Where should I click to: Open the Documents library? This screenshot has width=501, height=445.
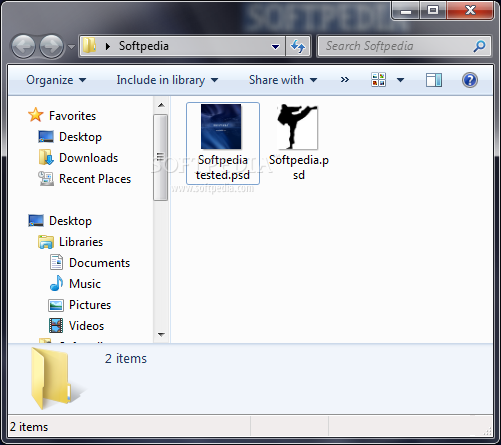coord(99,263)
